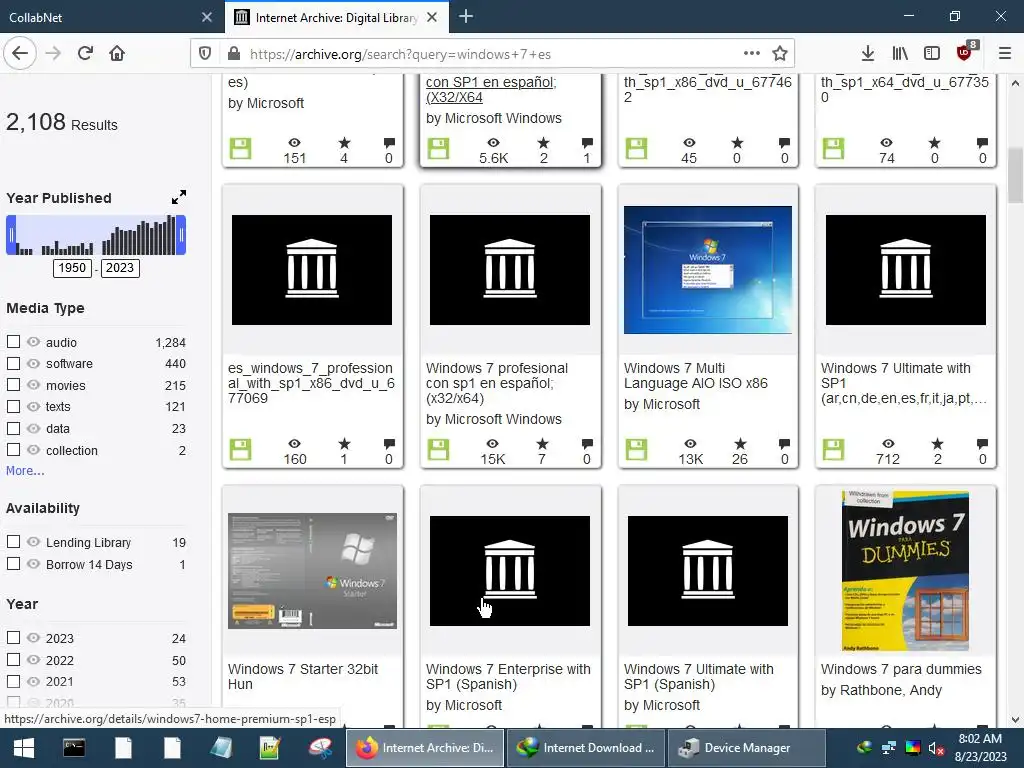1024x768 pixels.
Task: Check the 2021 year filter
Action: tap(13, 681)
